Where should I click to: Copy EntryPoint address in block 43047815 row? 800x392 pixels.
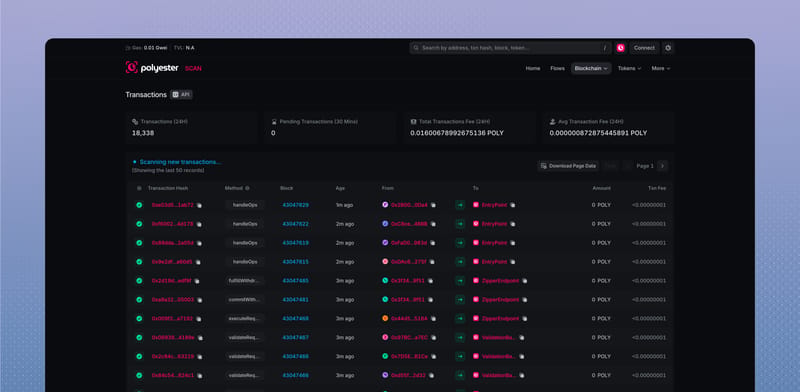(513, 262)
